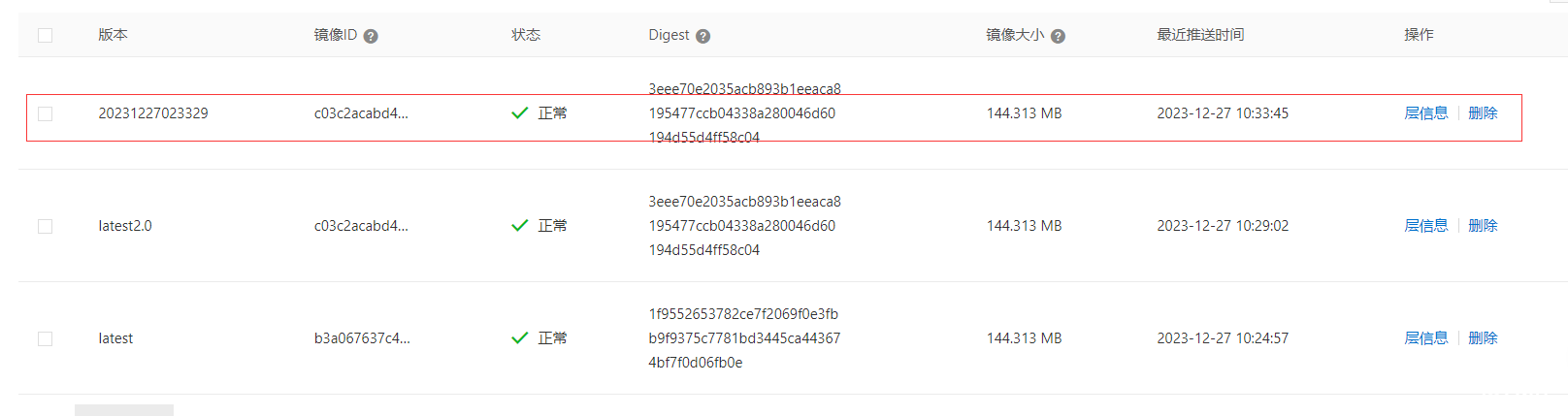
Task: Delete version 20231227023329 via 删除 link
Action: click(x=1483, y=113)
